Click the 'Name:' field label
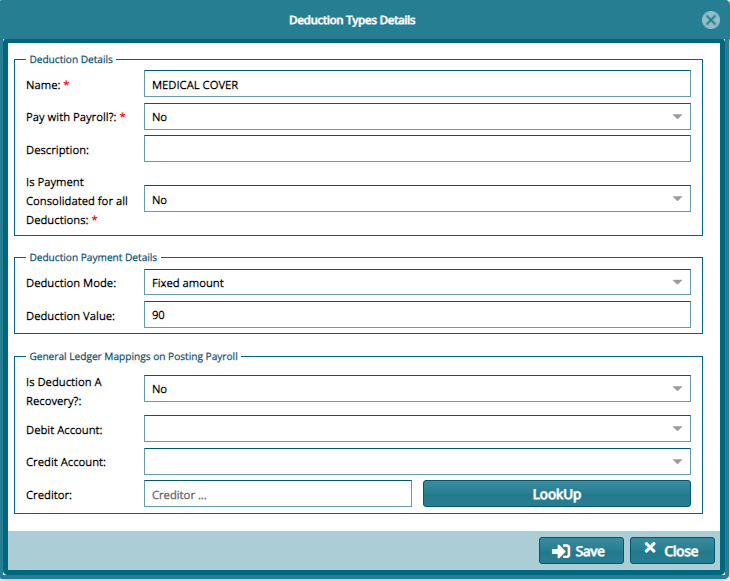 tap(43, 85)
